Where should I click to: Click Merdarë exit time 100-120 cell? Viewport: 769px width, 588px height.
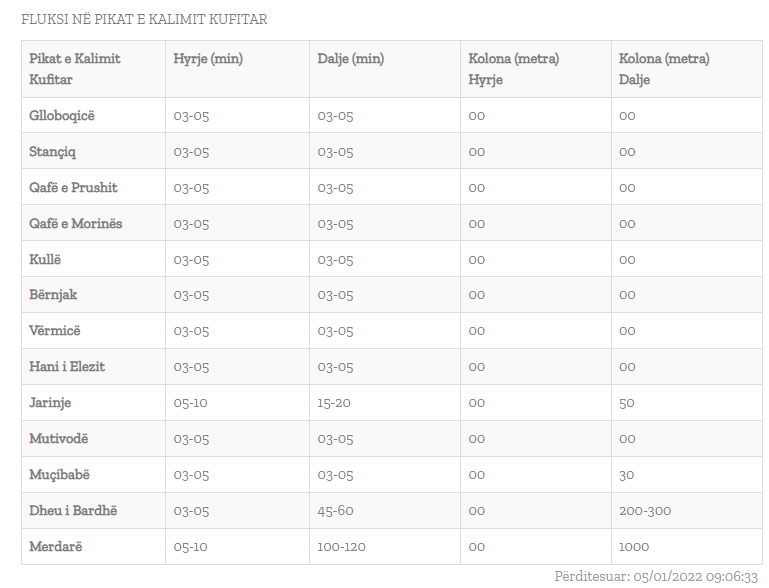click(x=341, y=547)
